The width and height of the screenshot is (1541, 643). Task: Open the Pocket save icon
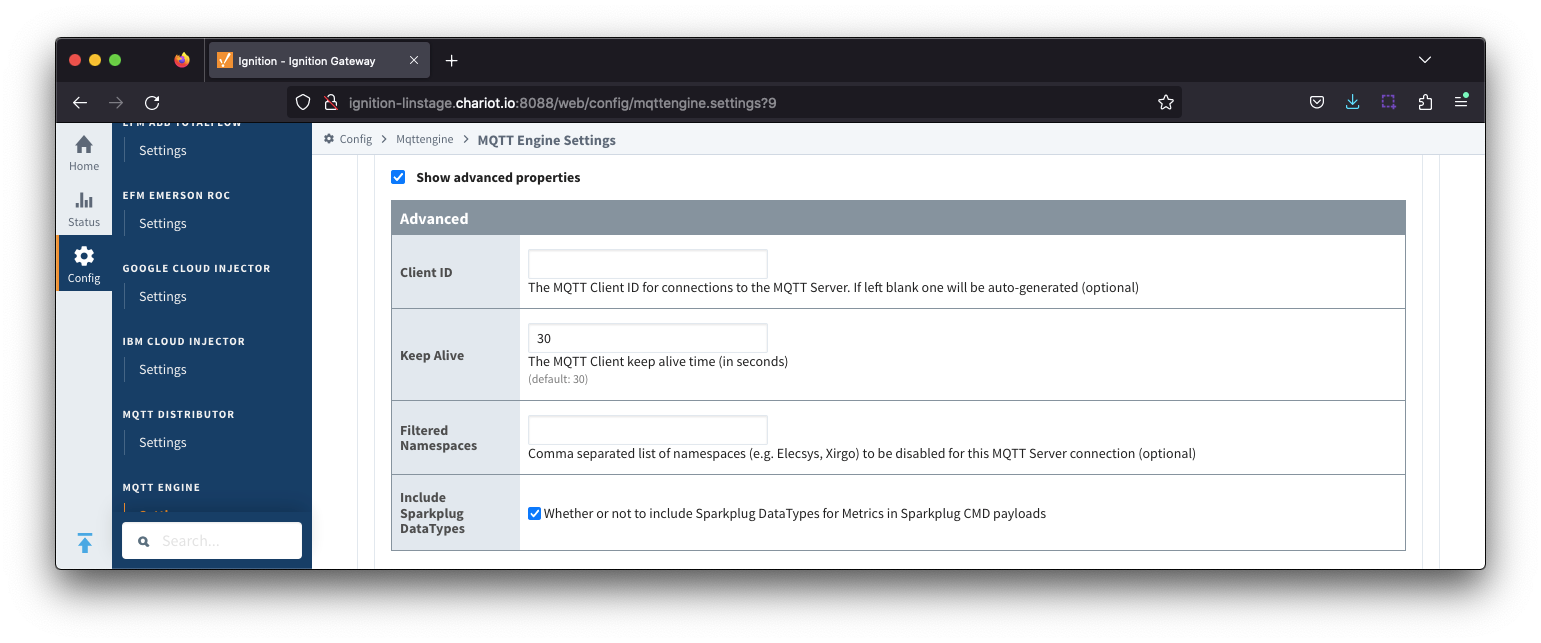point(1317,102)
